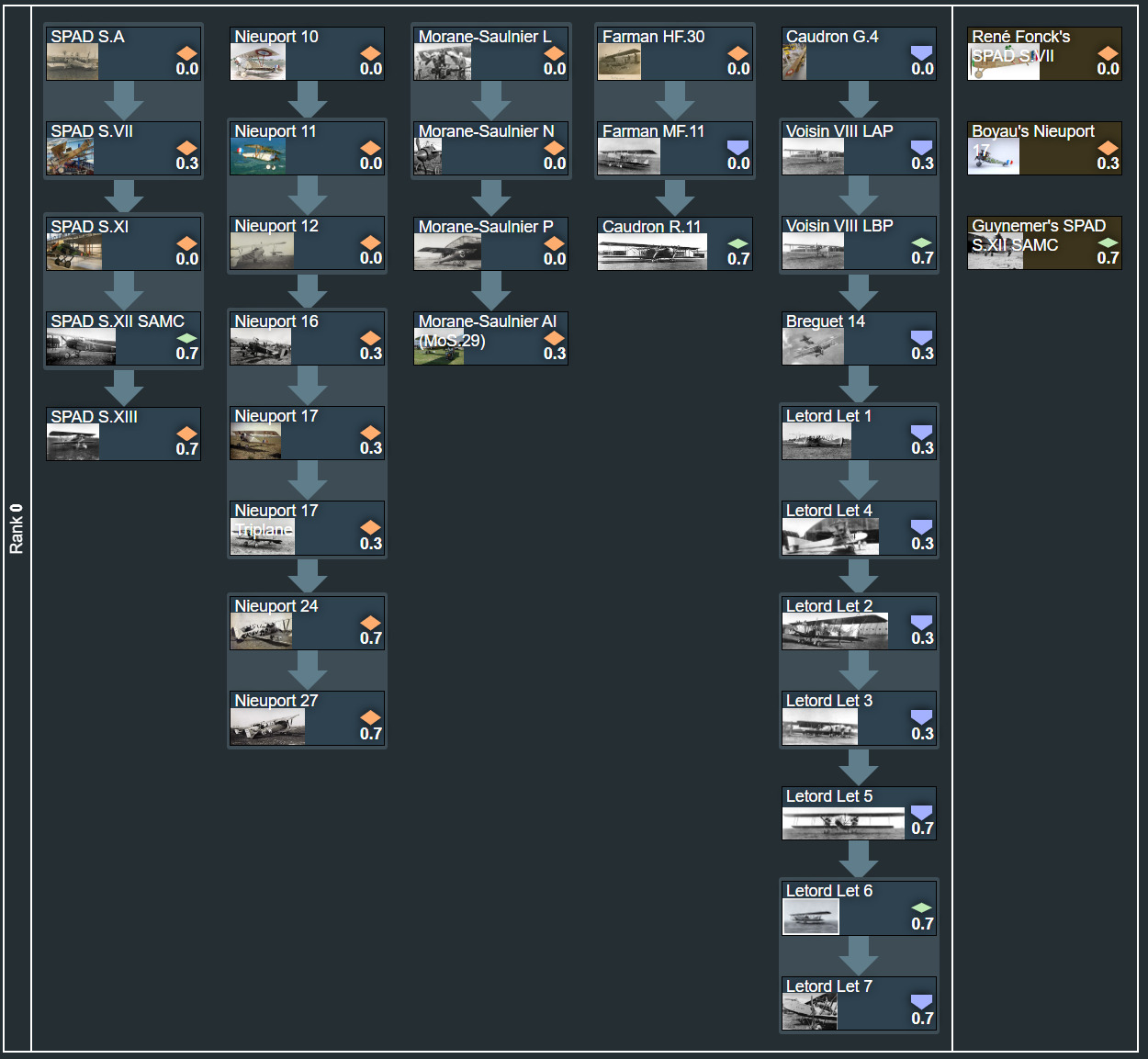Select the SPAD S.XIII aircraft name
Image resolution: width=1148 pixels, height=1059 pixels.
[94, 417]
